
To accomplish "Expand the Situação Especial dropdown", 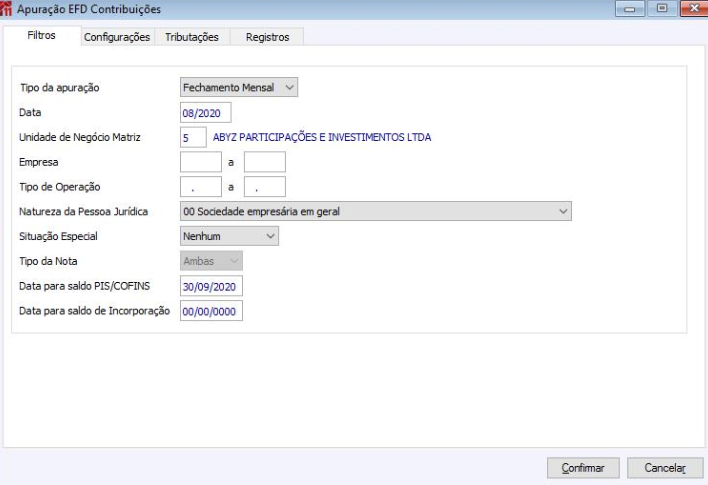I will pos(229,236).
